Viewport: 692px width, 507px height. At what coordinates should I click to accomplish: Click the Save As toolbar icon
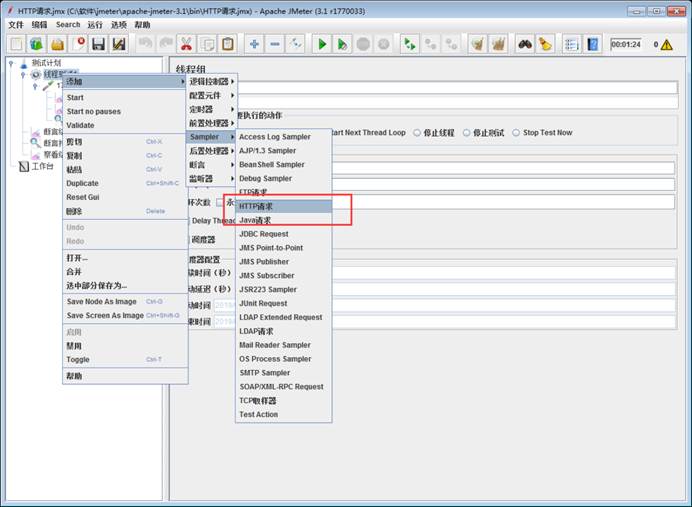tap(119, 44)
